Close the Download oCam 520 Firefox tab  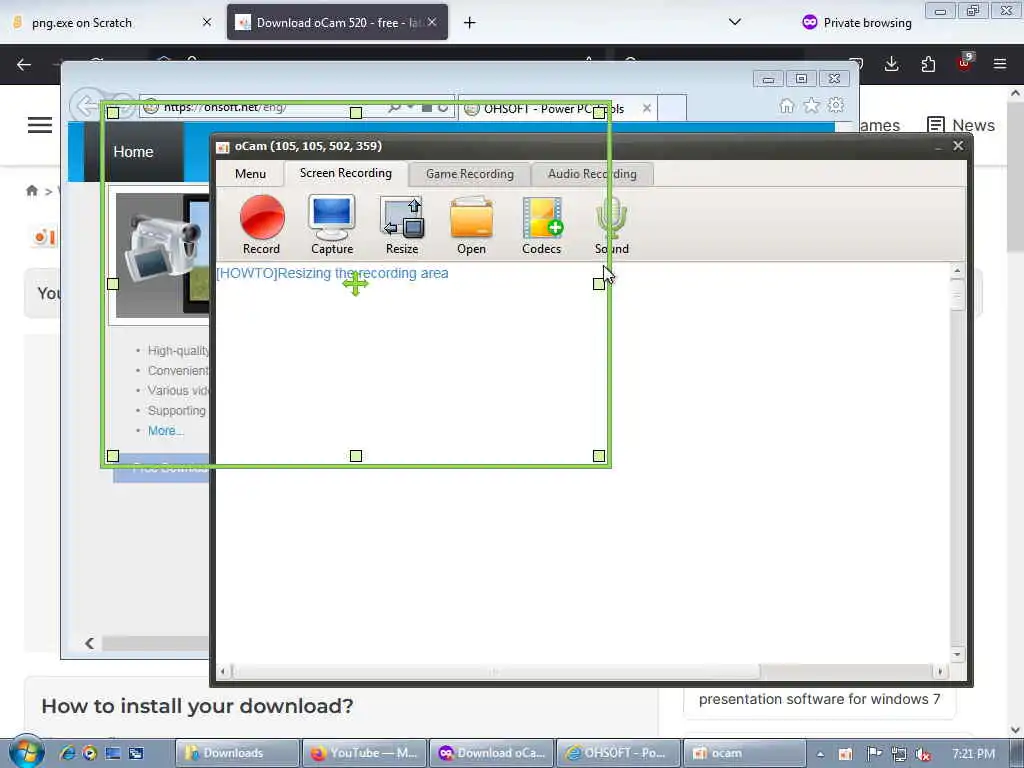tap(432, 22)
